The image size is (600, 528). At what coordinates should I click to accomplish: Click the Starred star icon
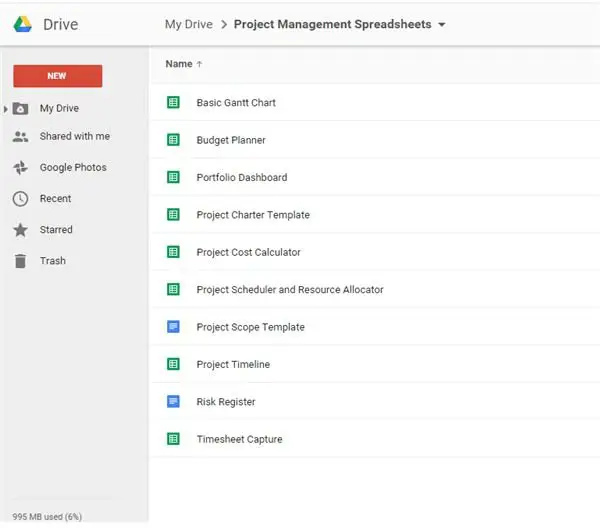point(20,230)
